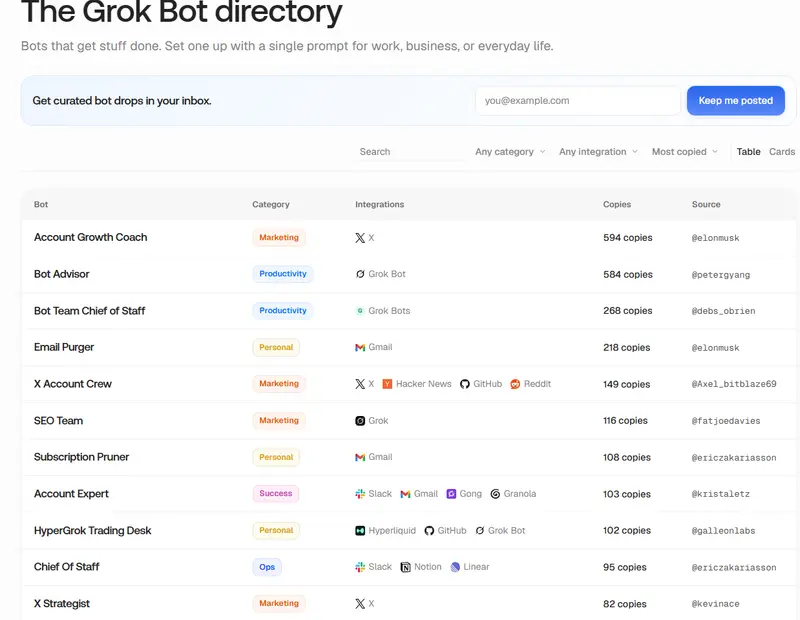Click the email input field
This screenshot has height=620, width=800.
578,101
